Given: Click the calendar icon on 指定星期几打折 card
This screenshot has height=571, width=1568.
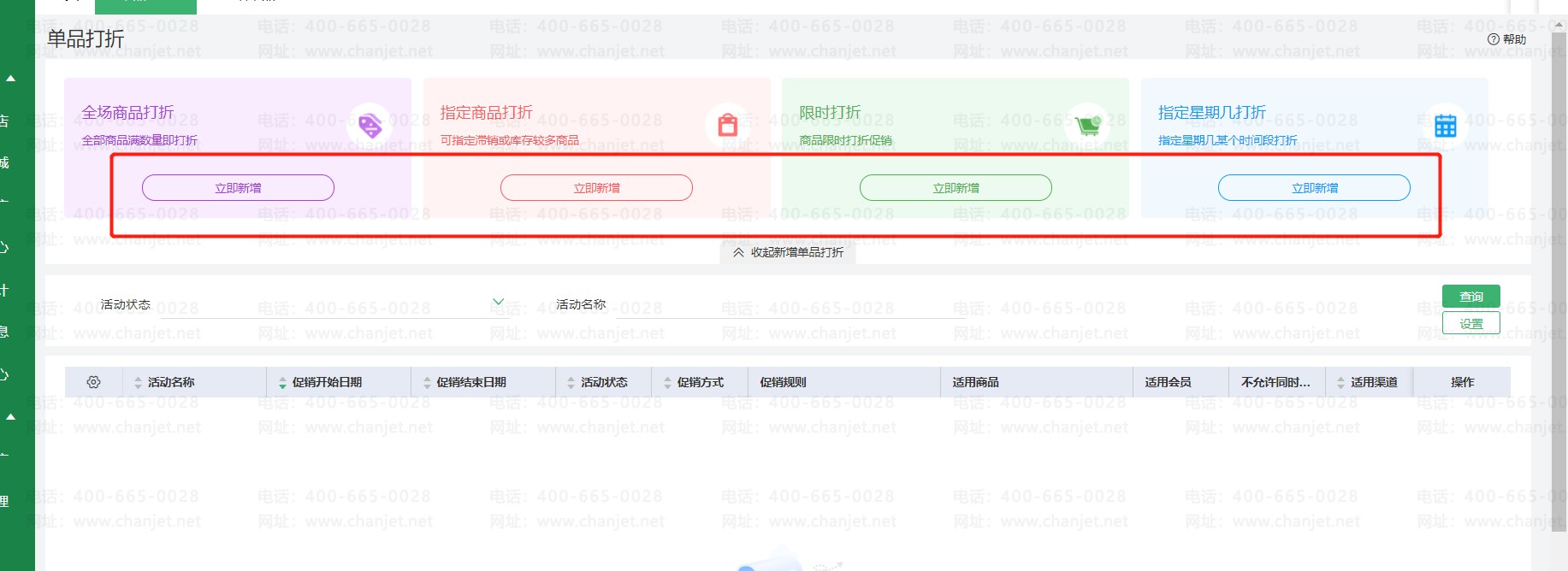Looking at the screenshot, I should tap(1446, 126).
